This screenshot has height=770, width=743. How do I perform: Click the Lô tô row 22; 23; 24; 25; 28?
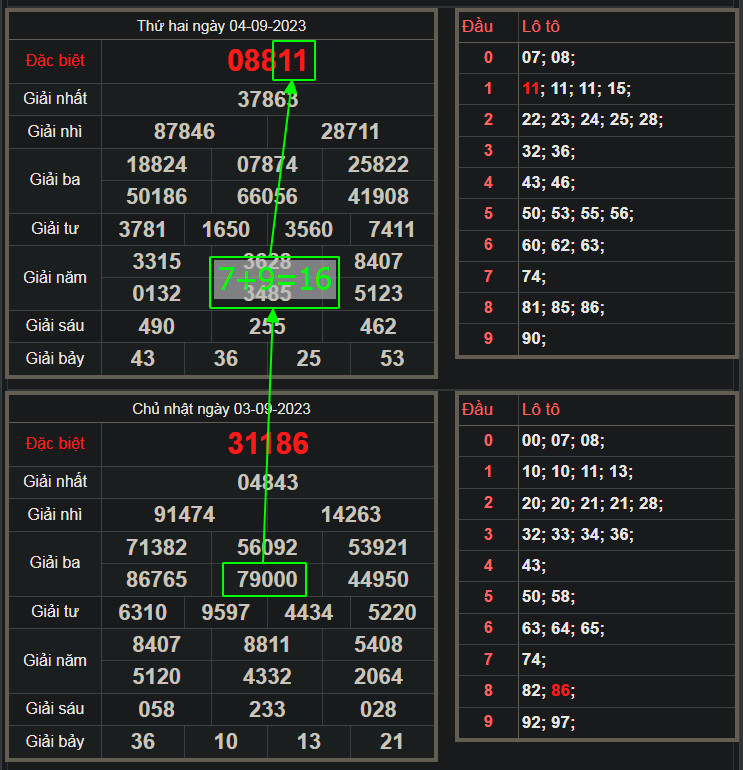[x=592, y=120]
